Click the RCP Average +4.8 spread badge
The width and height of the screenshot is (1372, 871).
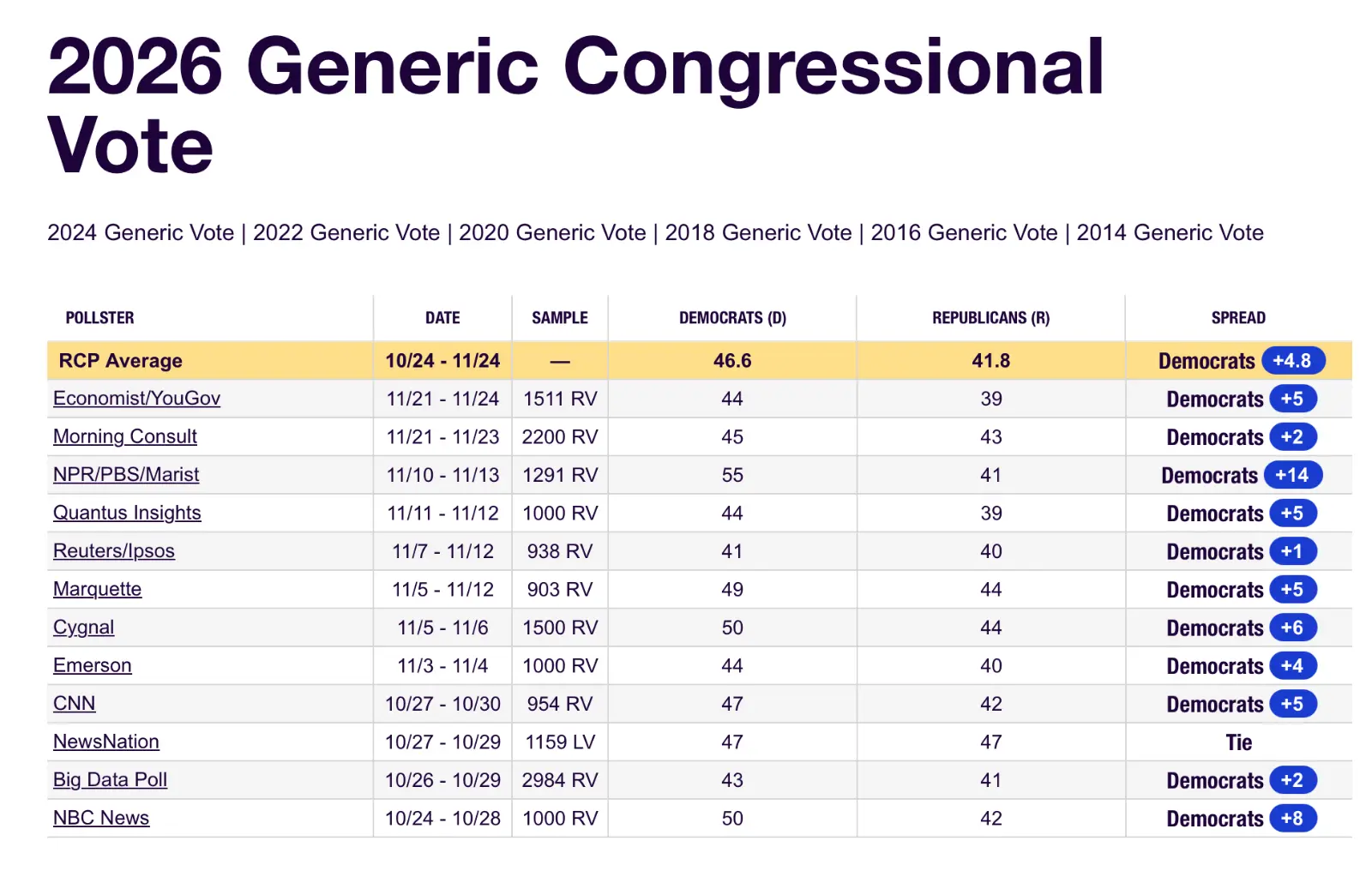click(x=1292, y=361)
